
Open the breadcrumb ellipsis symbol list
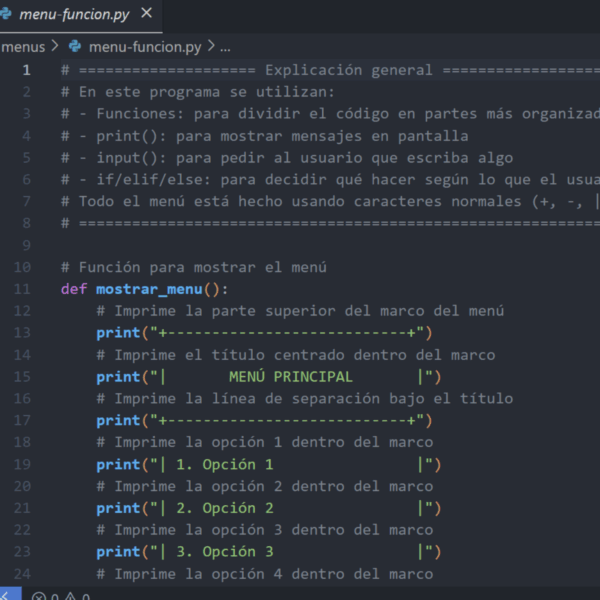pyautogui.click(x=225, y=47)
